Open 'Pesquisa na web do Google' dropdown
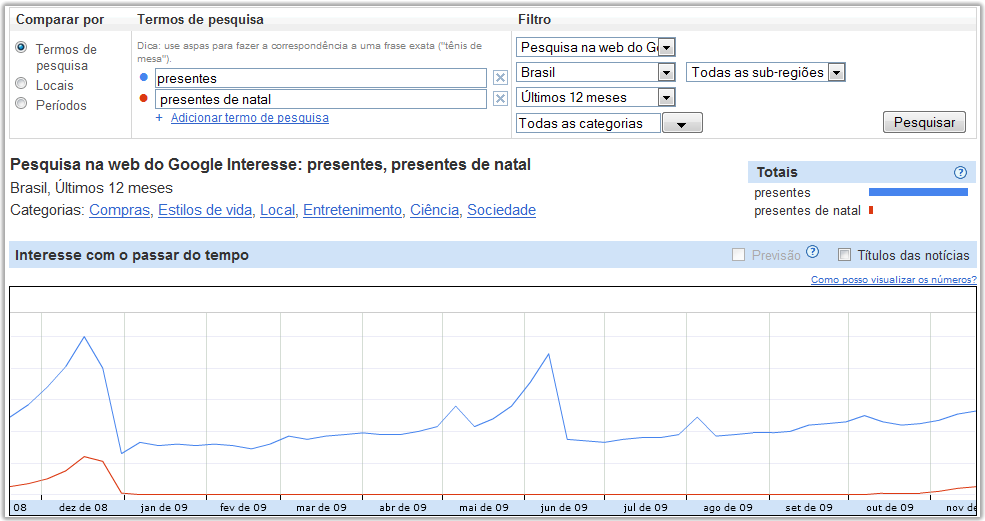The image size is (985, 521). pos(667,47)
